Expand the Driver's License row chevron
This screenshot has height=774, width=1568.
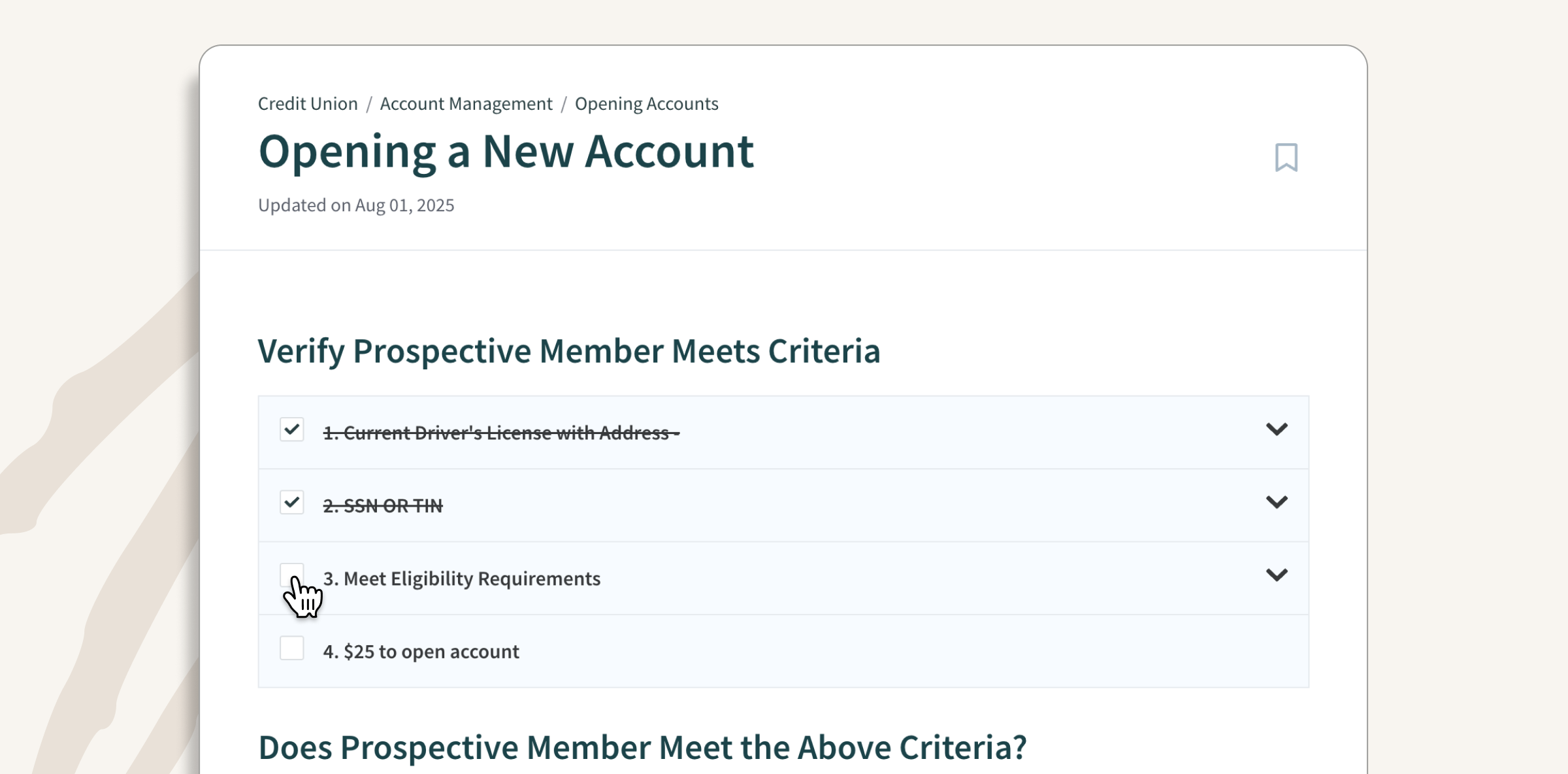(x=1276, y=429)
